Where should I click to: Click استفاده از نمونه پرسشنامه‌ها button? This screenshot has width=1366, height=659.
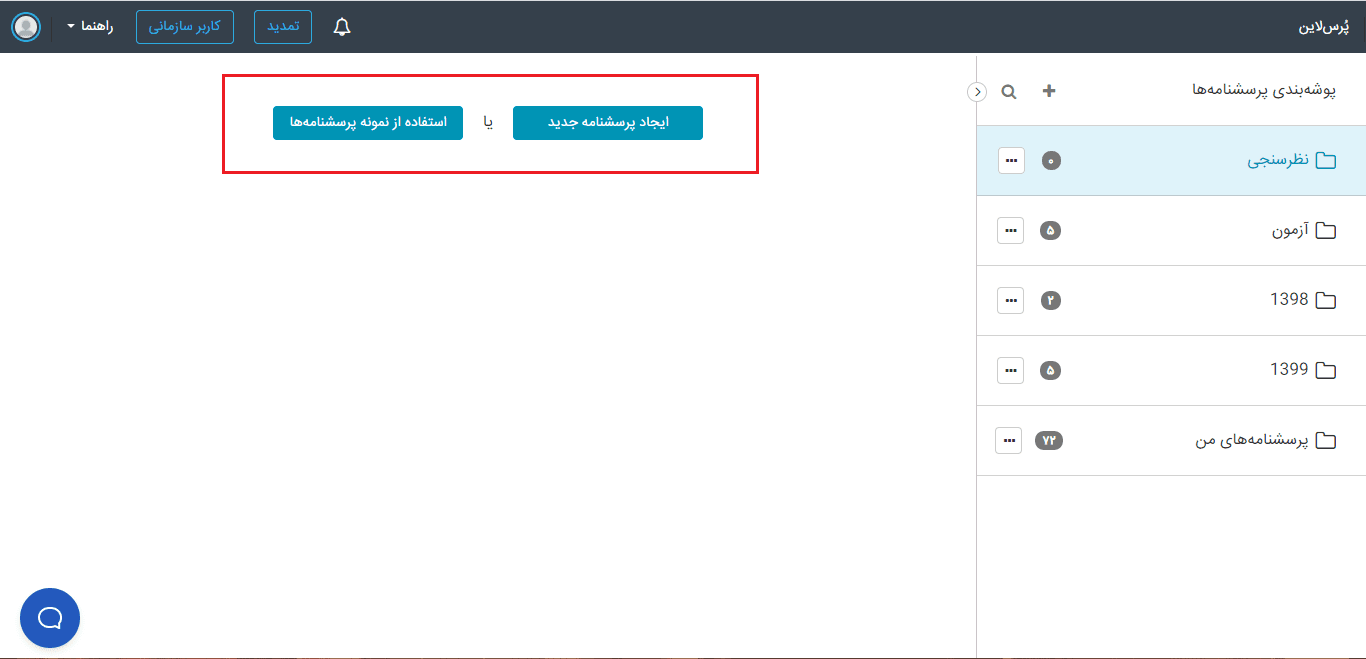tap(368, 123)
